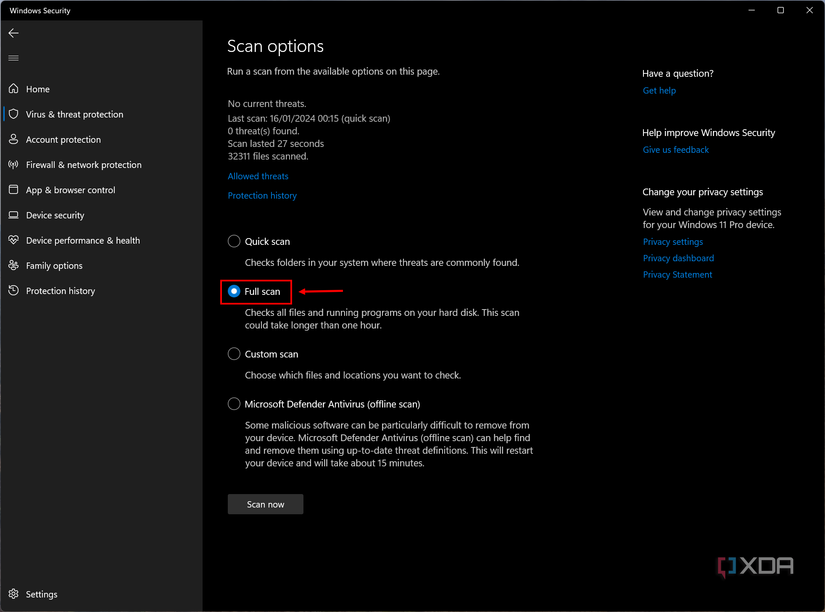The width and height of the screenshot is (825, 612).
Task: Click the Give us feedback link
Action: tap(676, 150)
